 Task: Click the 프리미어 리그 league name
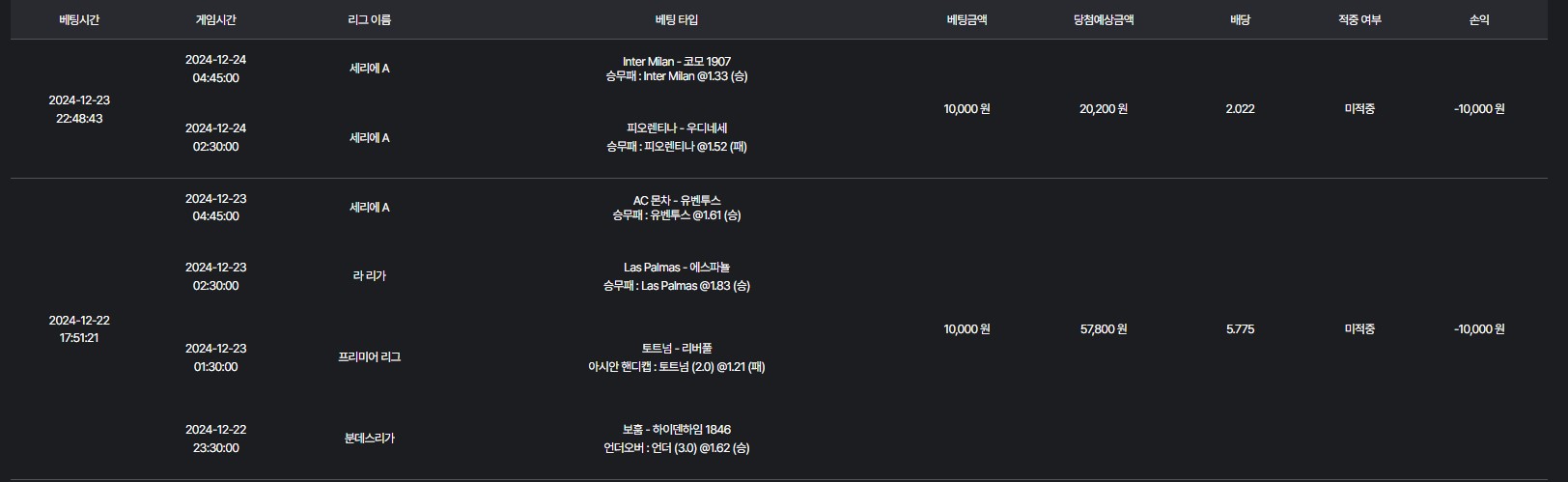click(369, 356)
